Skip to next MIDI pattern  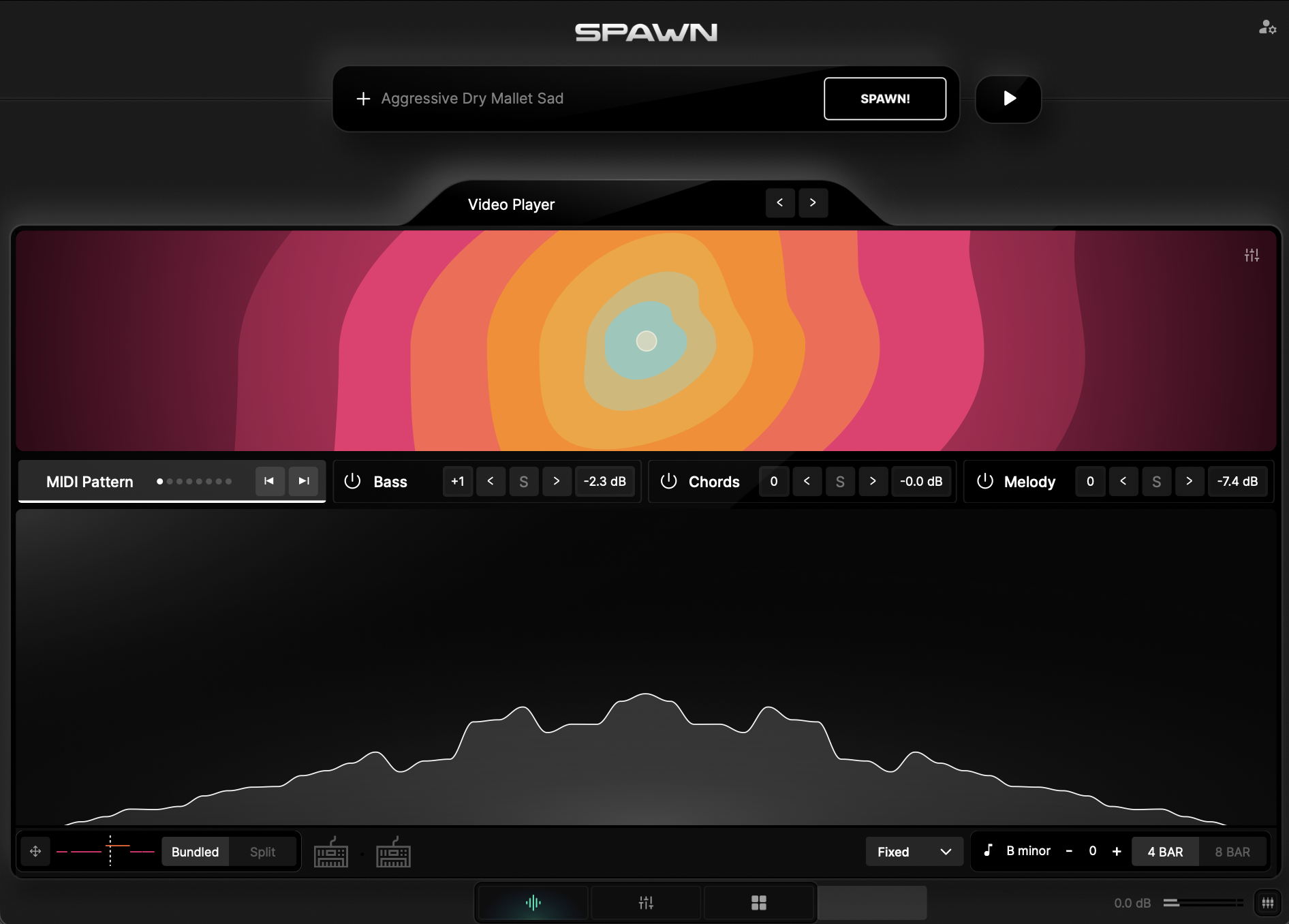pyautogui.click(x=304, y=481)
